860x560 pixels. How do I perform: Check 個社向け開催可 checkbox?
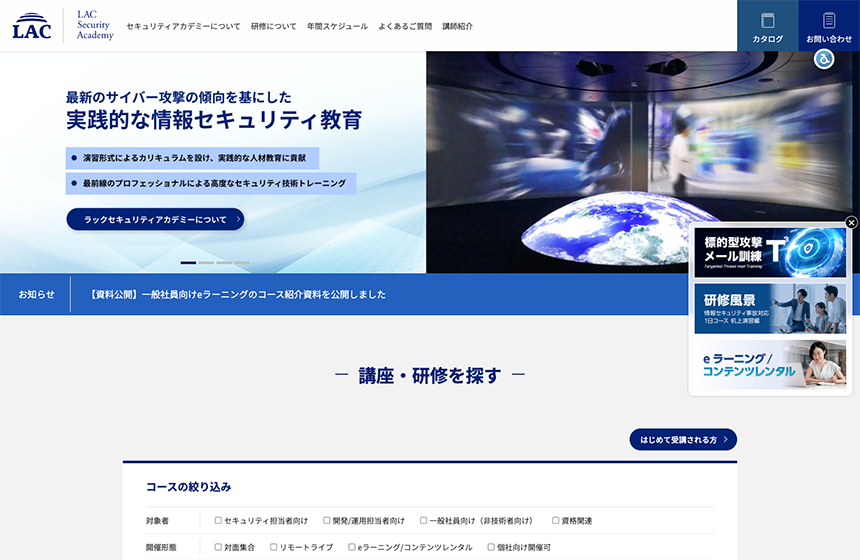click(x=491, y=547)
